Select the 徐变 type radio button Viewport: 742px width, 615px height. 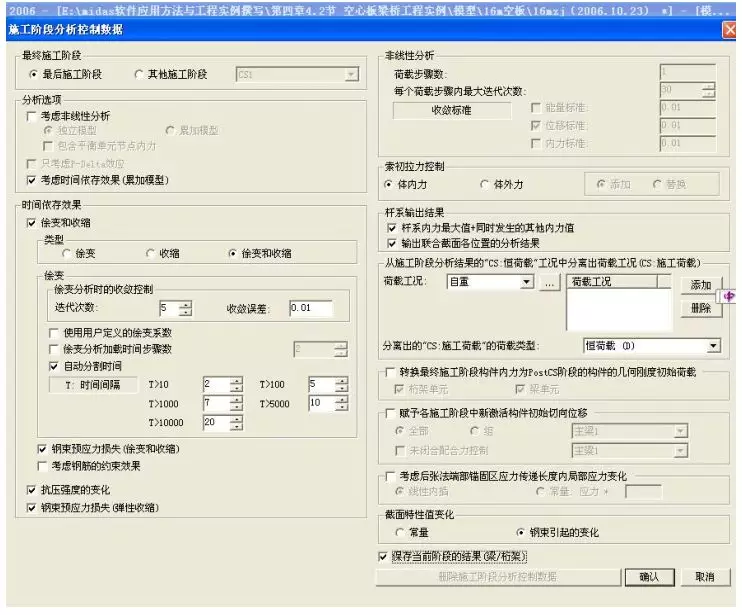click(67, 254)
